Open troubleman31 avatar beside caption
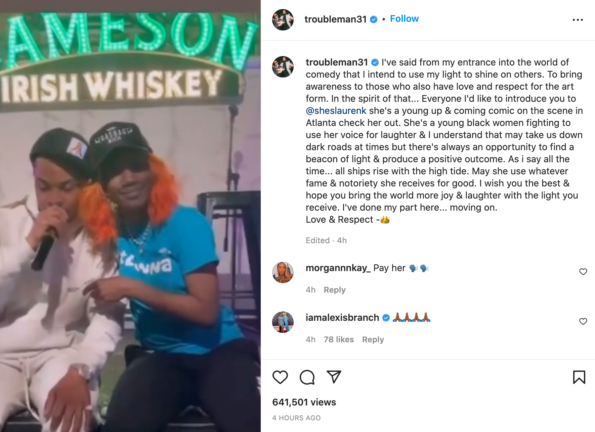Image resolution: width=595 pixels, height=432 pixels. (283, 66)
